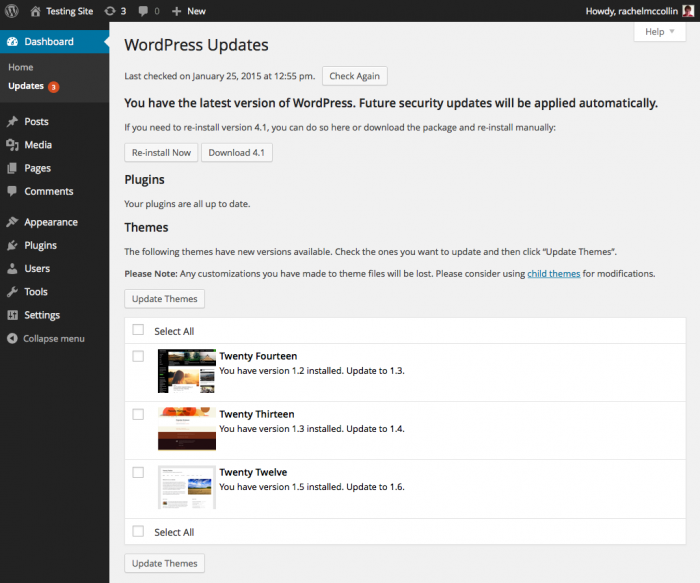Open the WordPress logo menu
700x583 pixels.
click(x=12, y=11)
